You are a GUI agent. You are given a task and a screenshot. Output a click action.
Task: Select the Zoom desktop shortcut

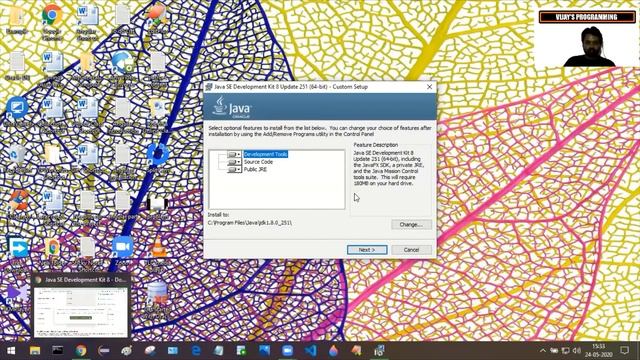pyautogui.click(x=123, y=251)
